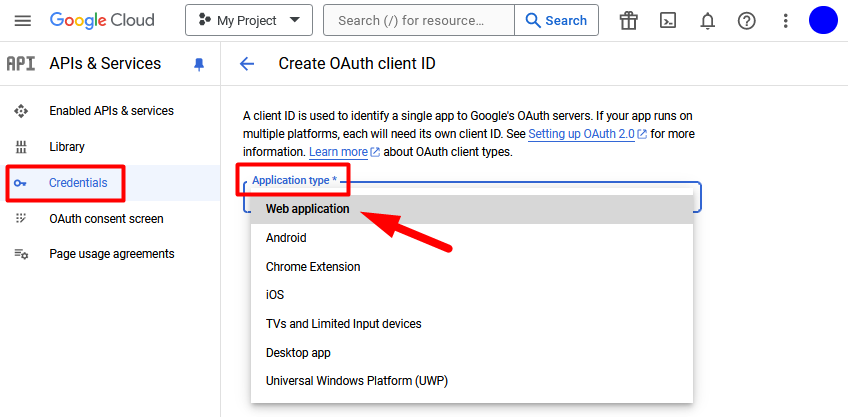Choose Android application type

click(472, 238)
